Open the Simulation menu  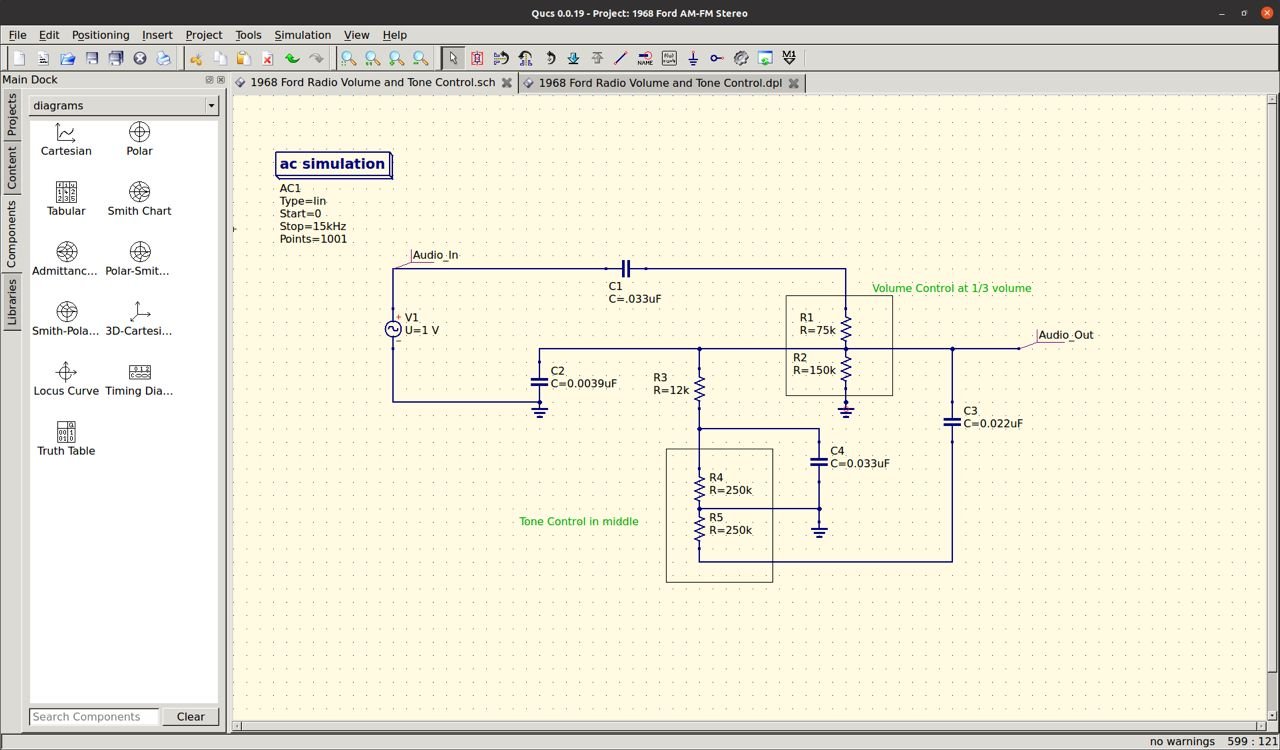(302, 35)
